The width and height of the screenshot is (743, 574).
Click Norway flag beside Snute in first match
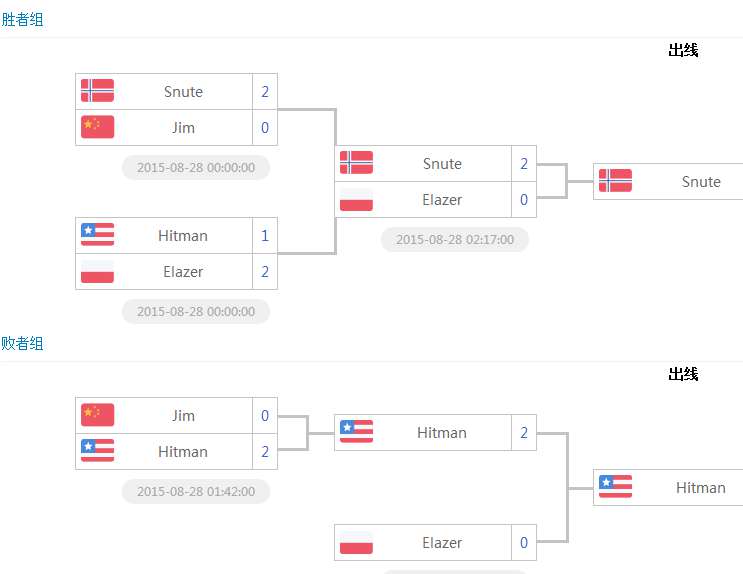click(97, 91)
